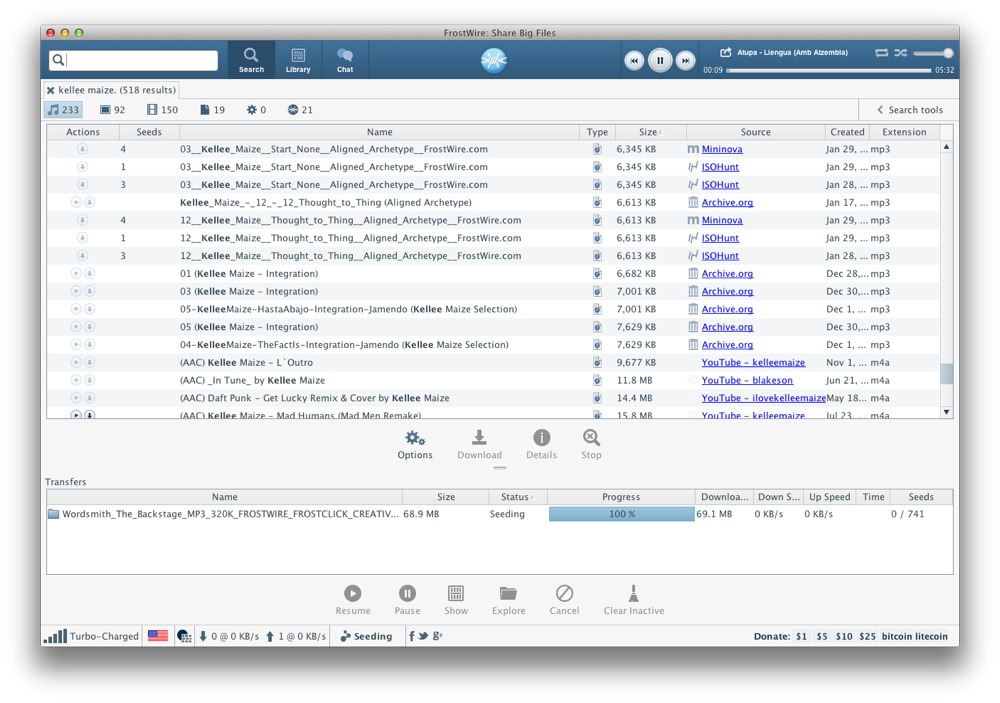Image resolution: width=1000 pixels, height=703 pixels.
Task: Click Turbo-Charged connection status indicator
Action: (x=91, y=636)
